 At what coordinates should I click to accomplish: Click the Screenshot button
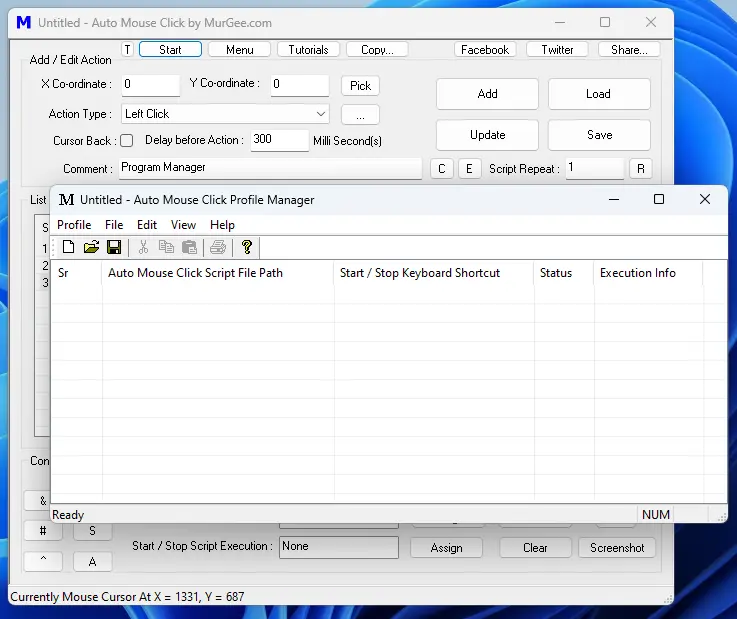pyautogui.click(x=617, y=548)
